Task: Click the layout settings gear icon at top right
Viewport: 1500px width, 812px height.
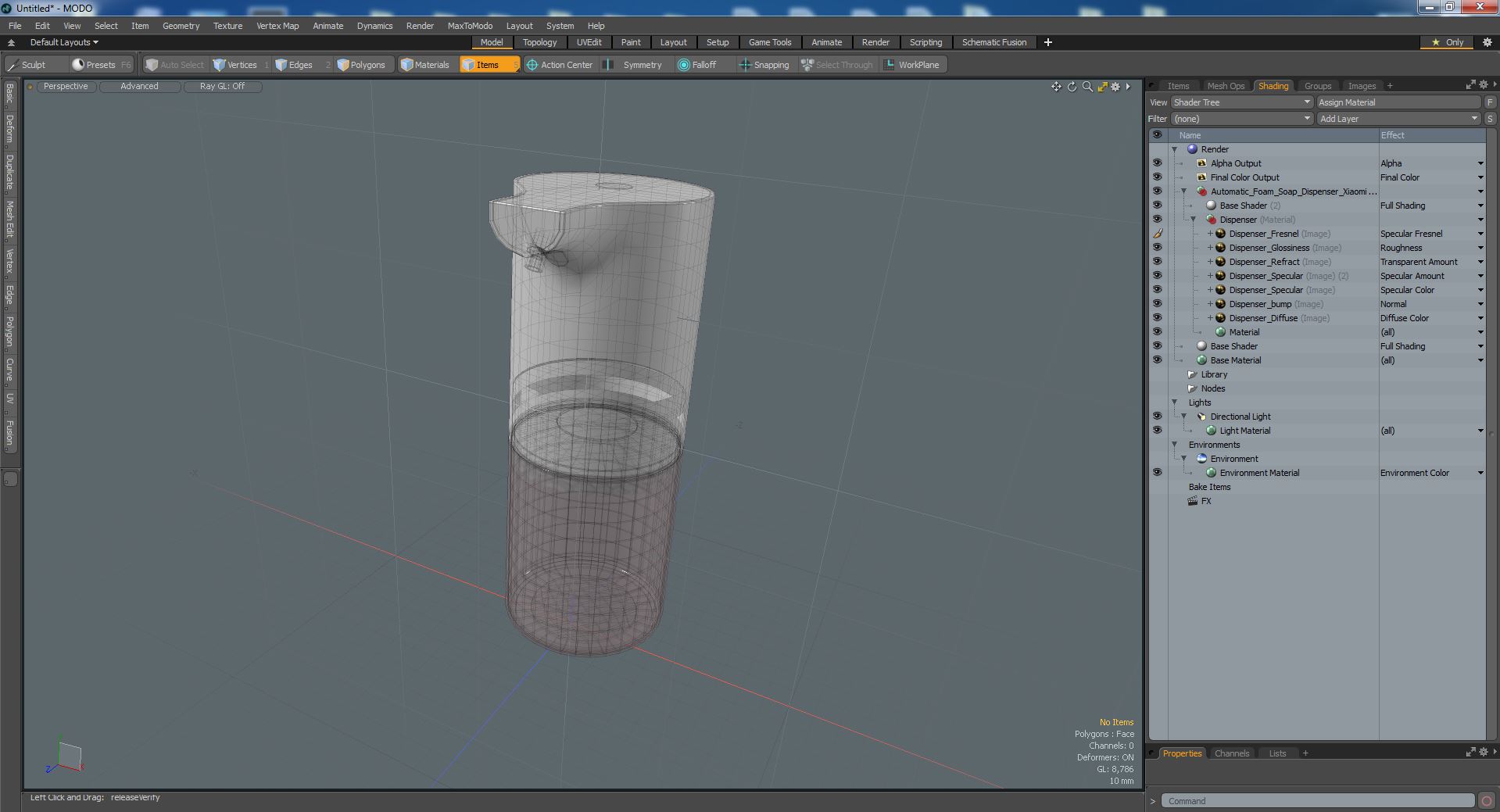Action: coord(1487,42)
